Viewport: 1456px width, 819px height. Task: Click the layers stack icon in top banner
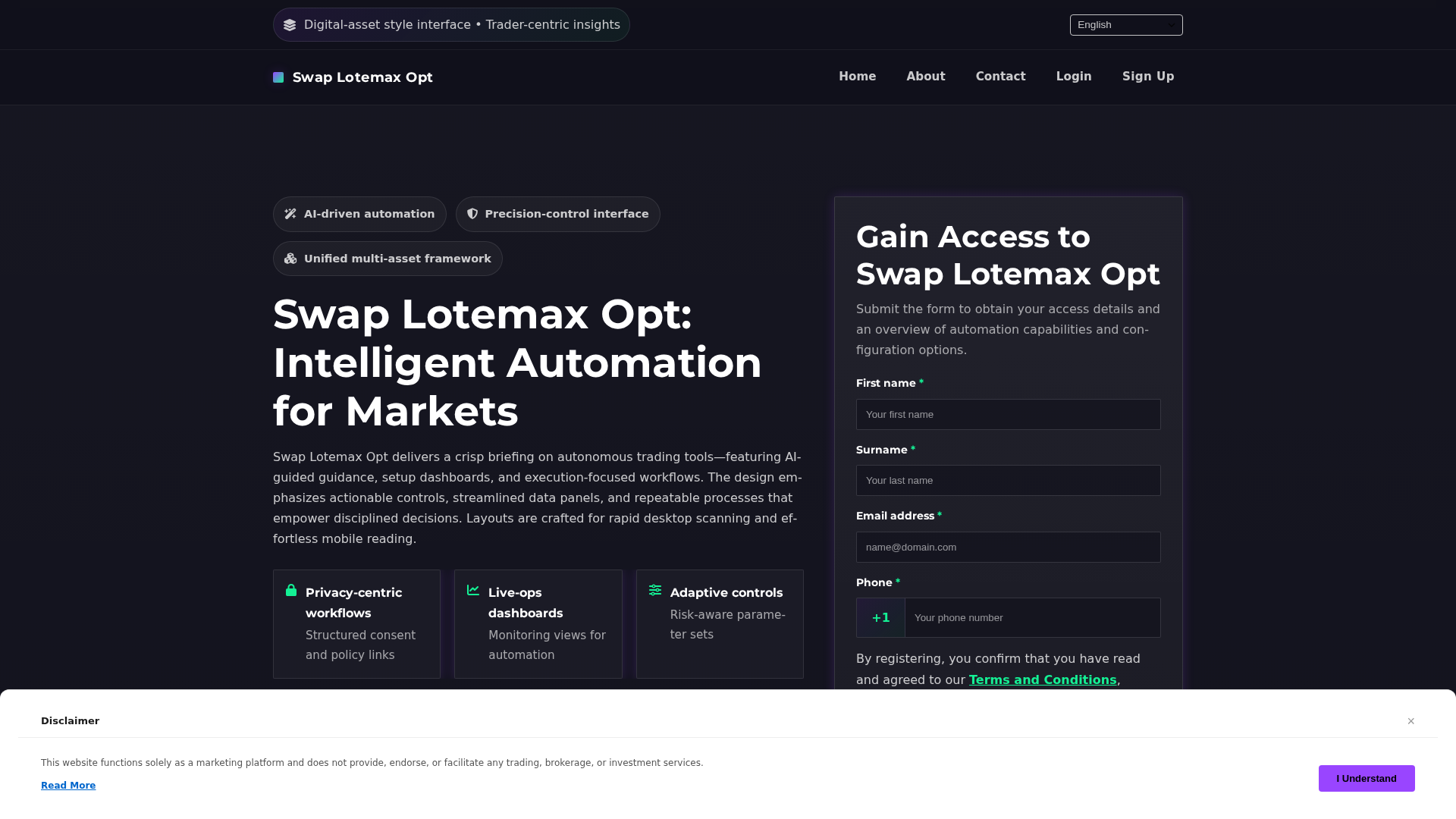click(x=290, y=25)
